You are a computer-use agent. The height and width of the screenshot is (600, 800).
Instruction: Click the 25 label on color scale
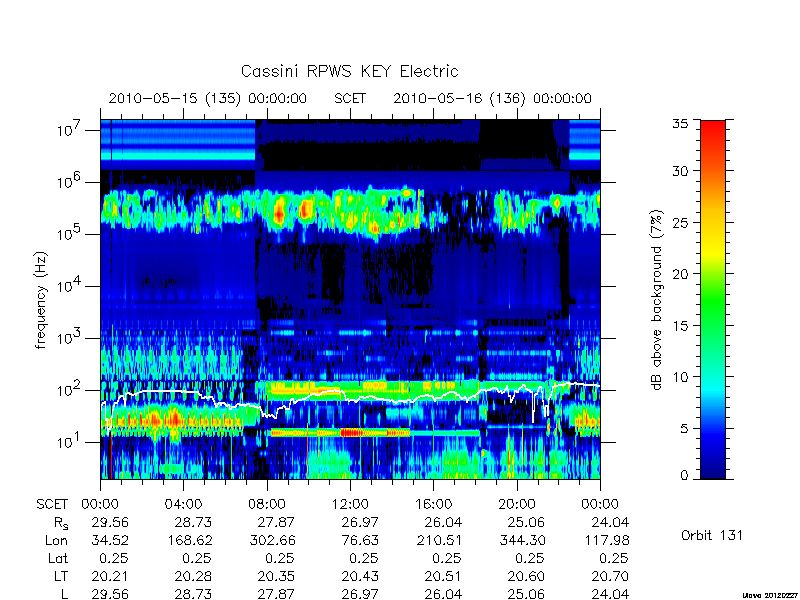point(679,222)
